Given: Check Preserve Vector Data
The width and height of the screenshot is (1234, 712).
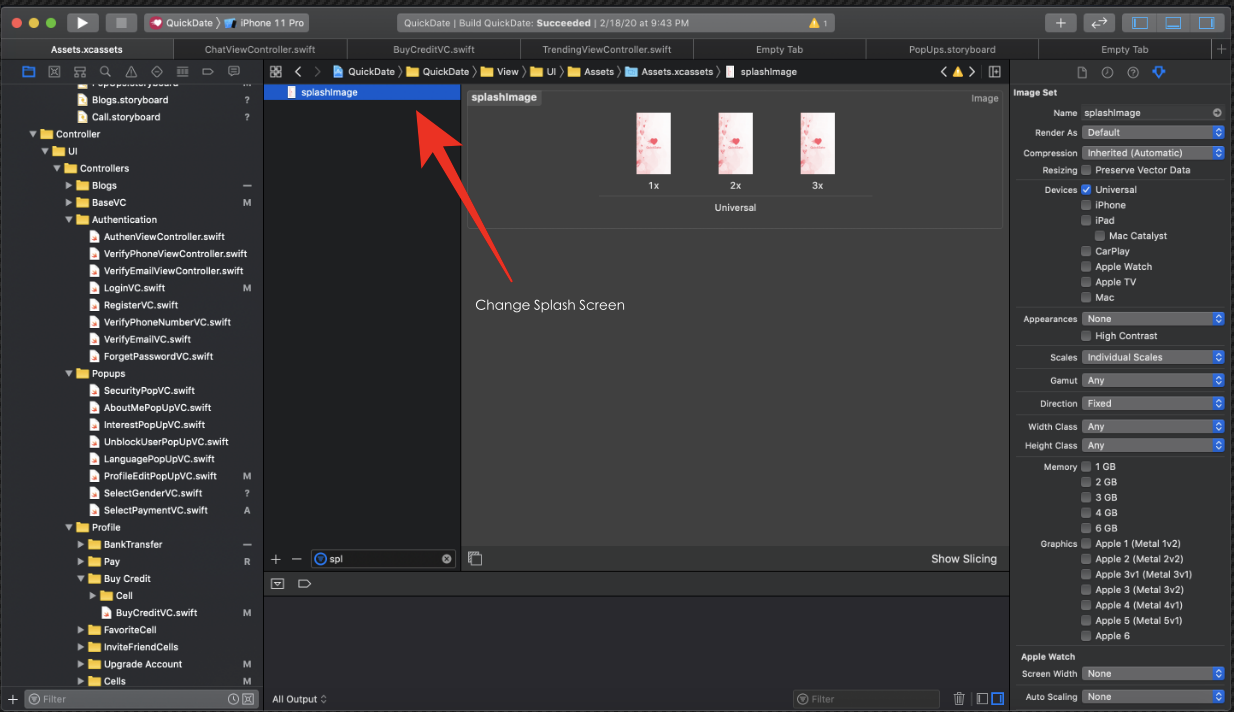Looking at the screenshot, I should pos(1086,170).
